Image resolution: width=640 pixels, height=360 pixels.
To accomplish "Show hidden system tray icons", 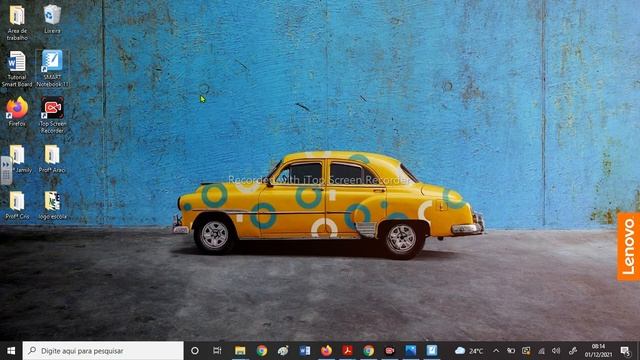I will pos(496,351).
